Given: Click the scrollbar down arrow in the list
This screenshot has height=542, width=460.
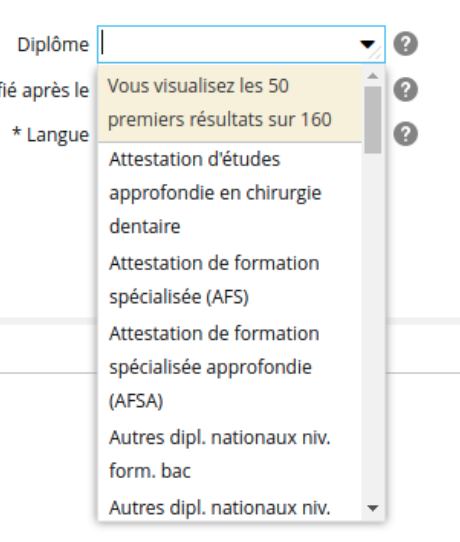Looking at the screenshot, I should (x=373, y=508).
